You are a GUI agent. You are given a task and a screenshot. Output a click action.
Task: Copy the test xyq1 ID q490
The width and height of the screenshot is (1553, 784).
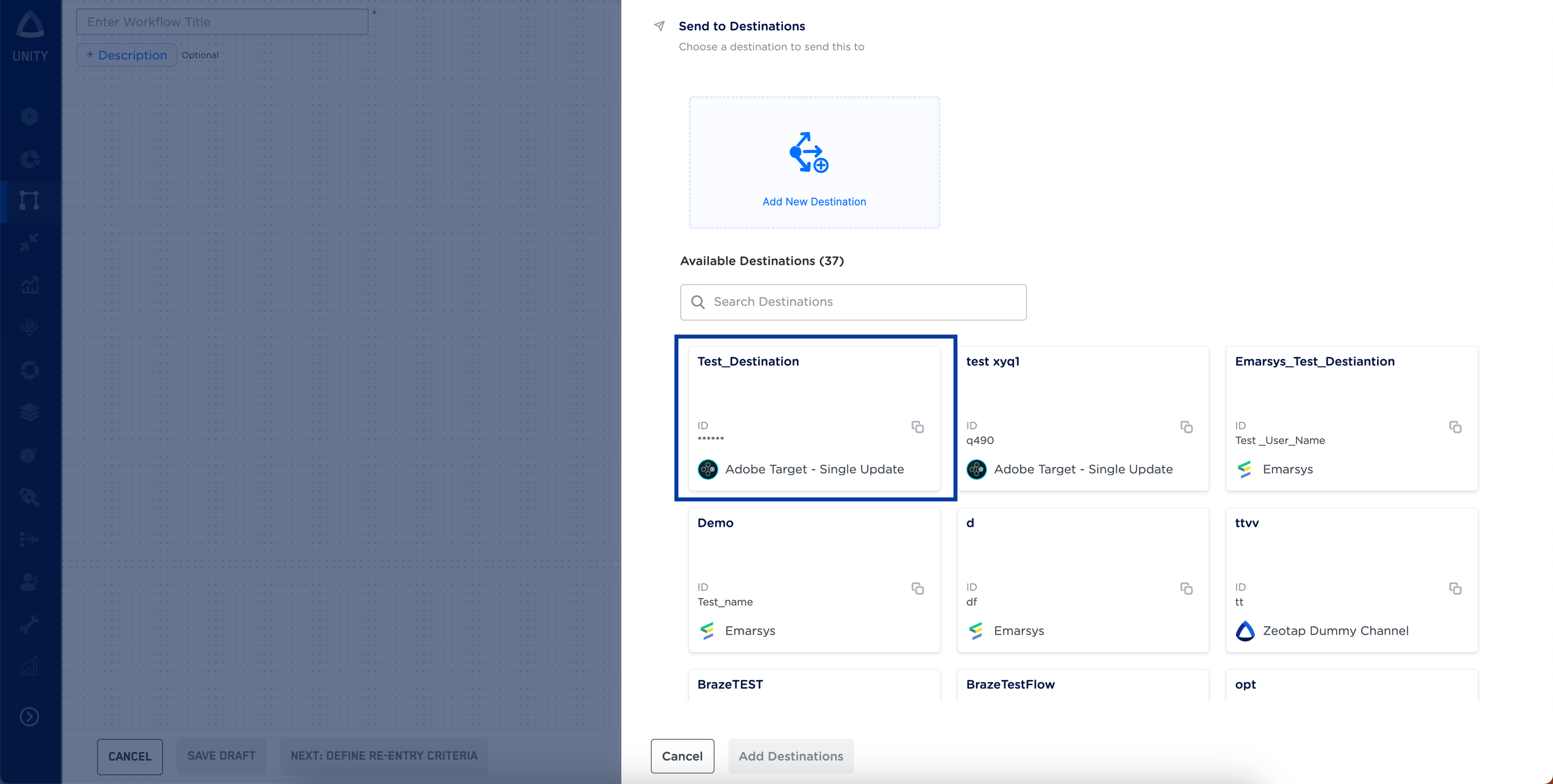(1186, 427)
